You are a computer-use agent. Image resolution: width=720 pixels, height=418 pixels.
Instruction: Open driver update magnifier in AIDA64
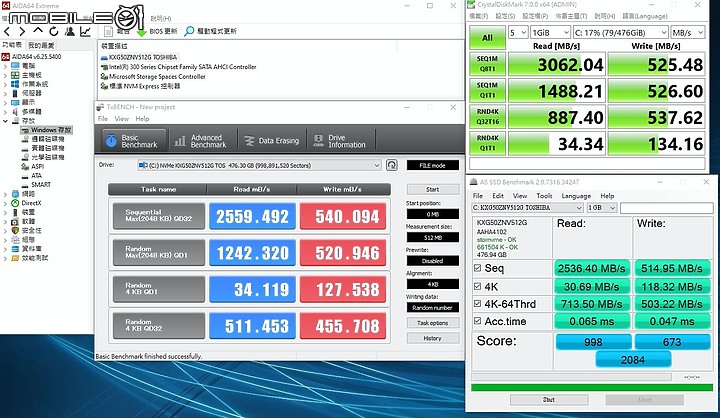pos(189,31)
